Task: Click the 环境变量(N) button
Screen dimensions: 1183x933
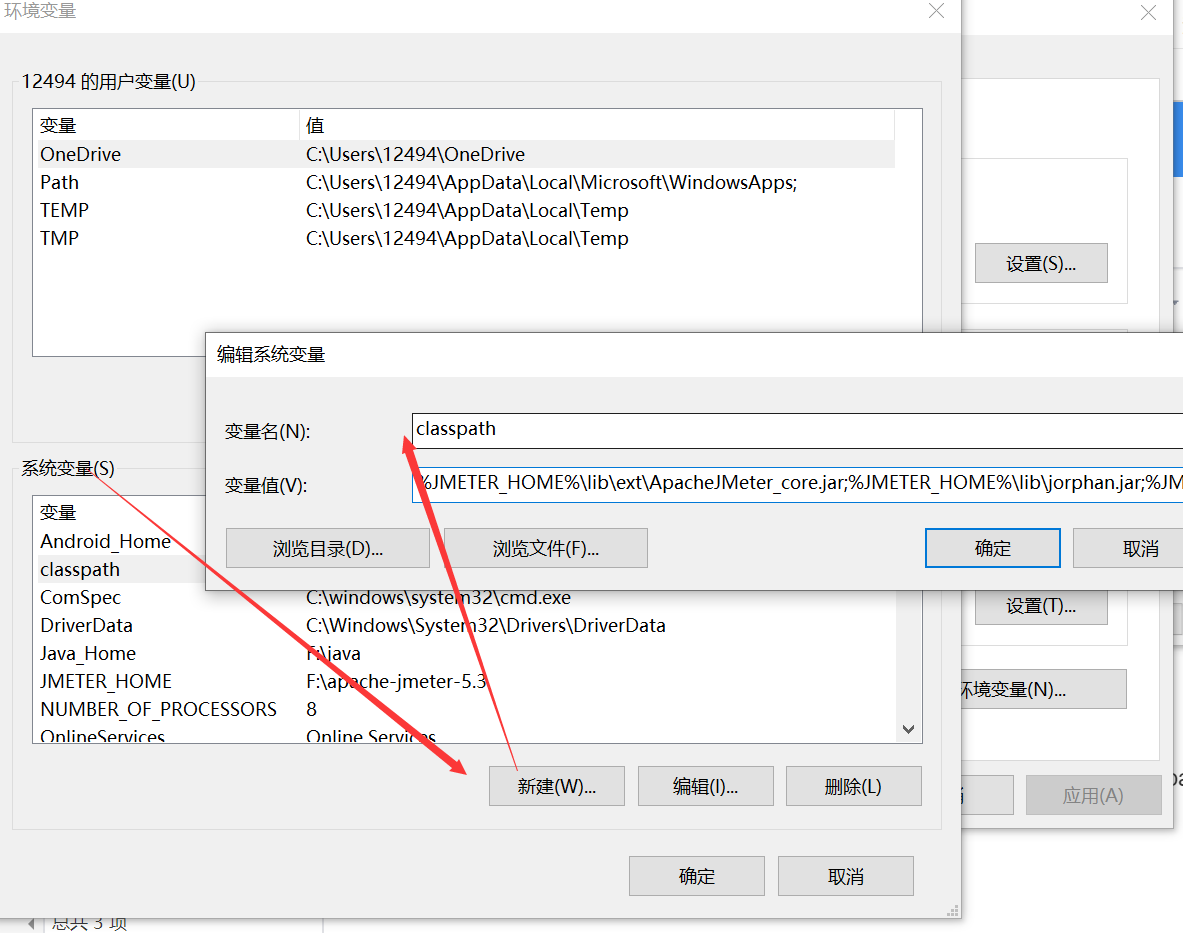Action: point(1046,689)
